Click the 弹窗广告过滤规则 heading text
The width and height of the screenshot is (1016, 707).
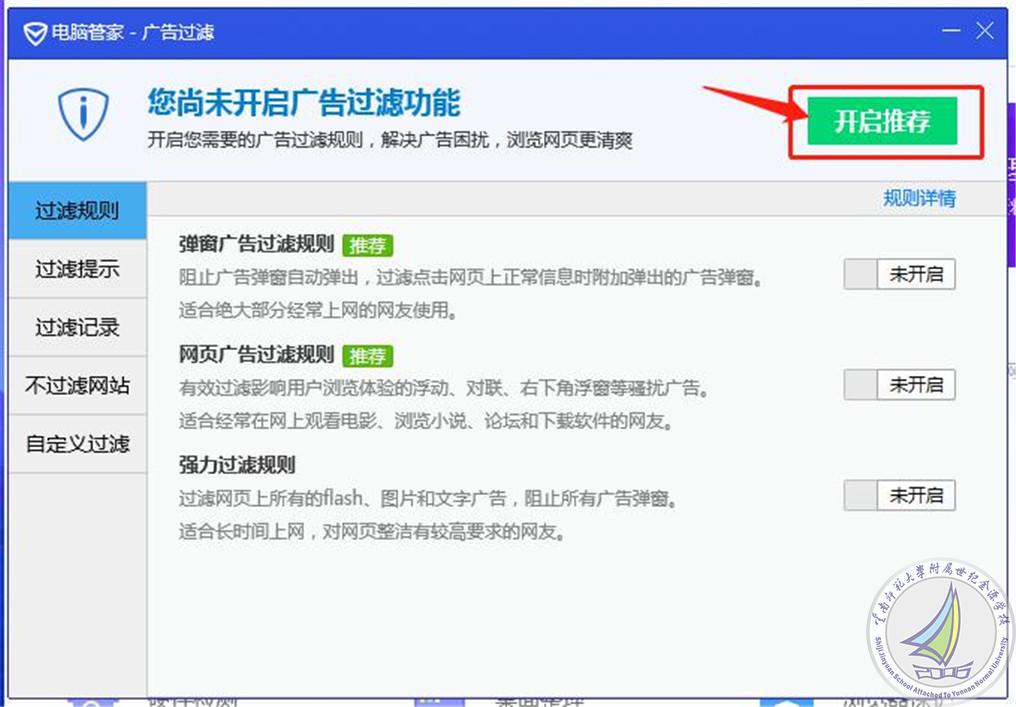[x=256, y=245]
